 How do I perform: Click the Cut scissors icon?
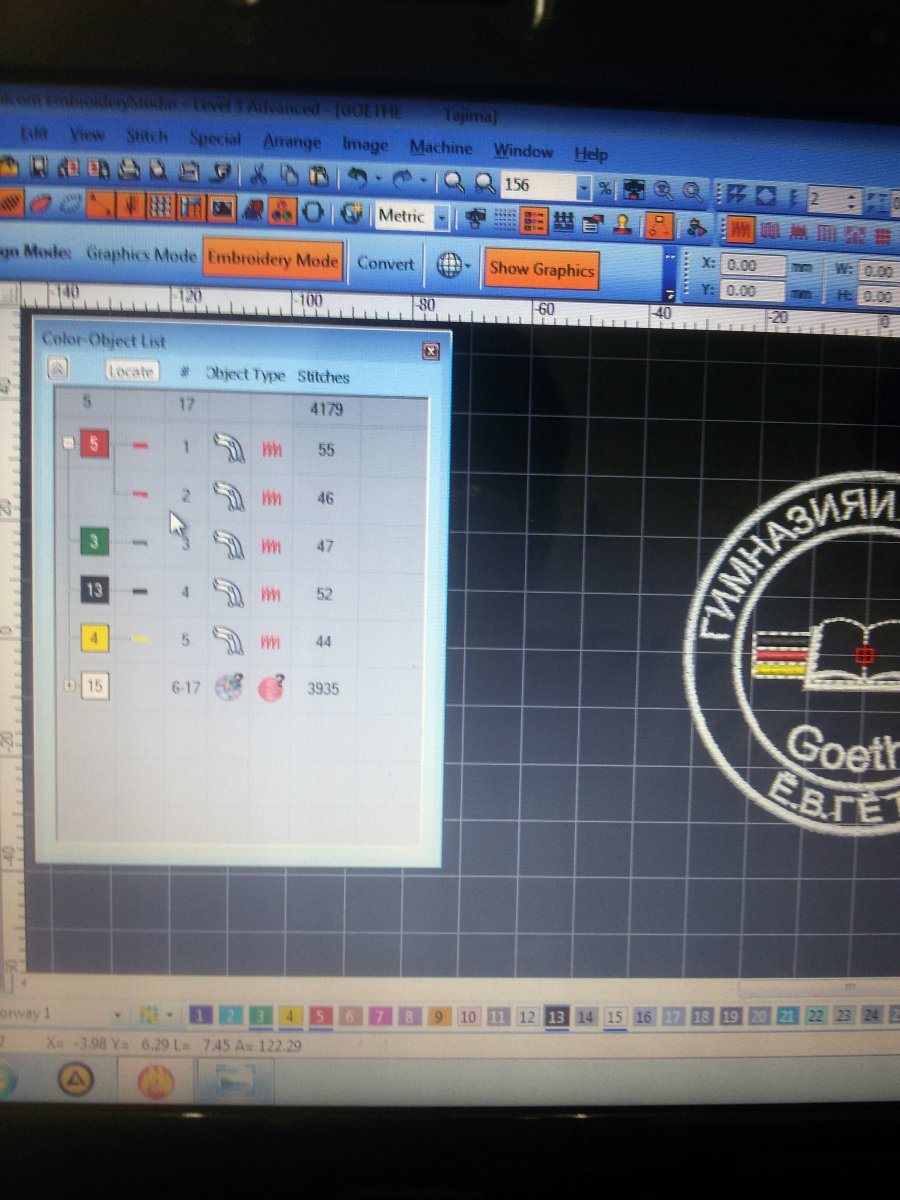[x=258, y=173]
